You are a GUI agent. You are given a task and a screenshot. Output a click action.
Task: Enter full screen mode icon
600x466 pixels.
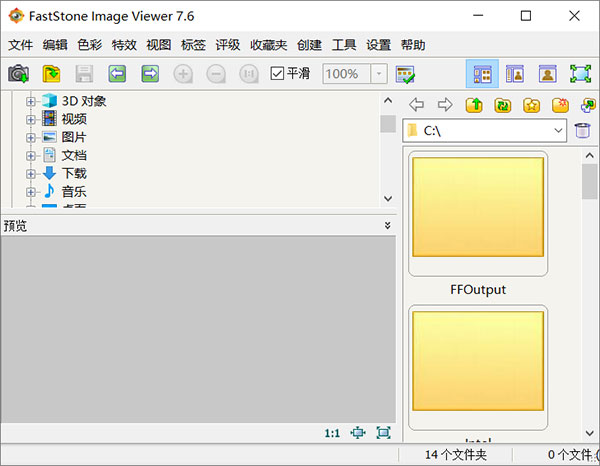coord(580,73)
